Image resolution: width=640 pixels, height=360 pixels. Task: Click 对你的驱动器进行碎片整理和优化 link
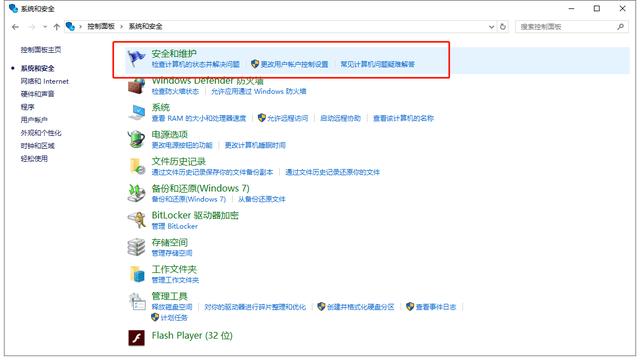[255, 307]
